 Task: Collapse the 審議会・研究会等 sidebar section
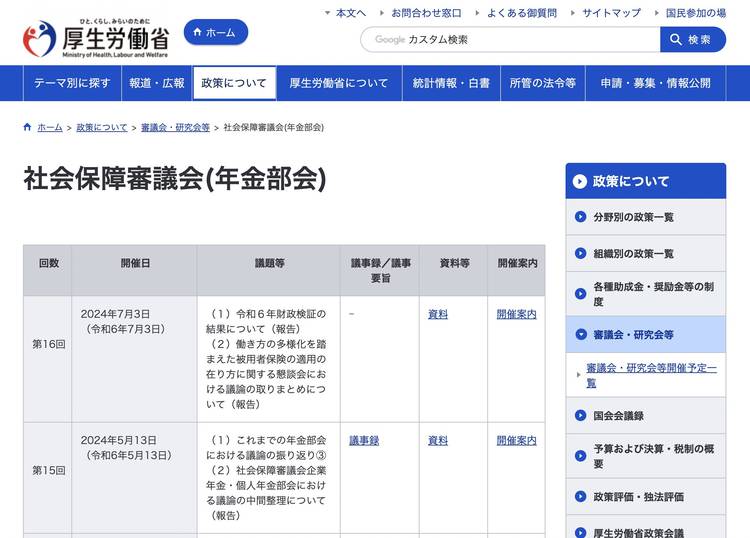coord(581,335)
